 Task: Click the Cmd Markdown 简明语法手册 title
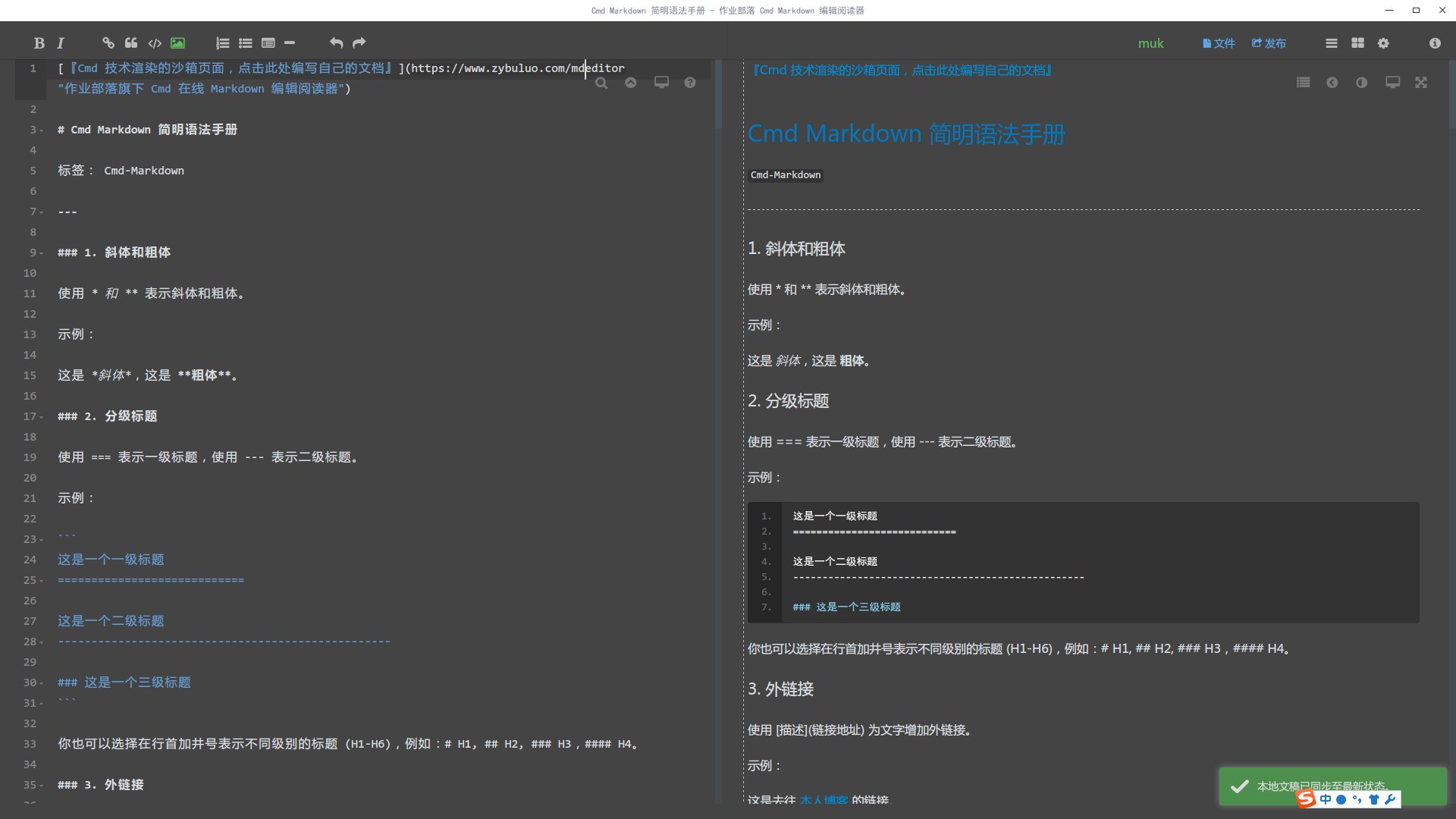pyautogui.click(x=906, y=133)
